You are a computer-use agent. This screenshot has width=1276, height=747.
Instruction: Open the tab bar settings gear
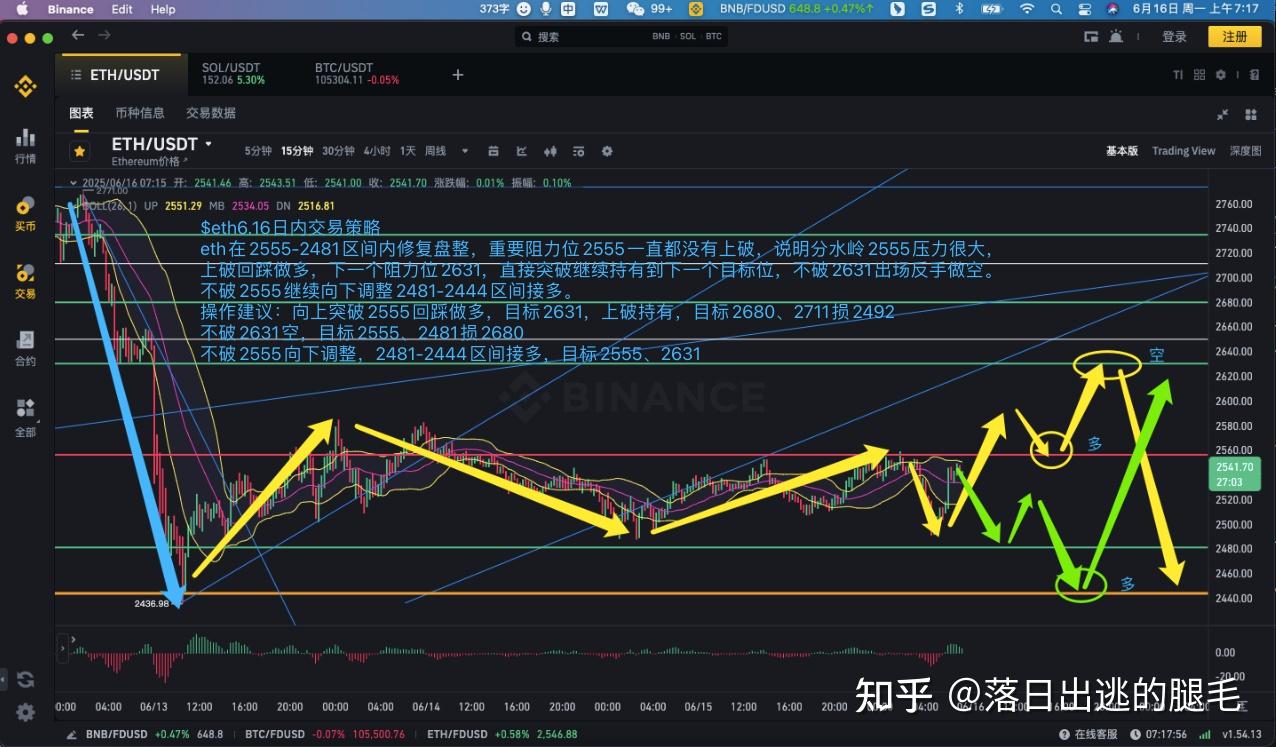click(1221, 75)
